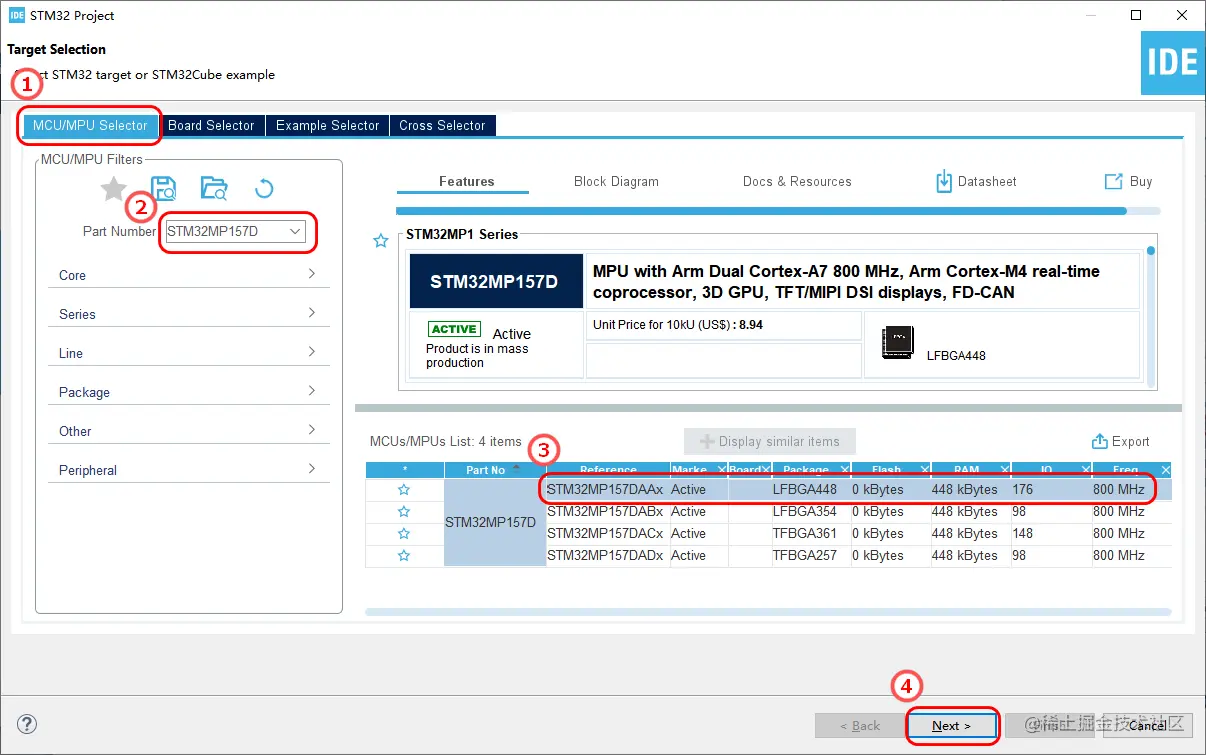Screen dimensions: 1206x755
Task: Expand the Line filter
Action: (x=189, y=353)
